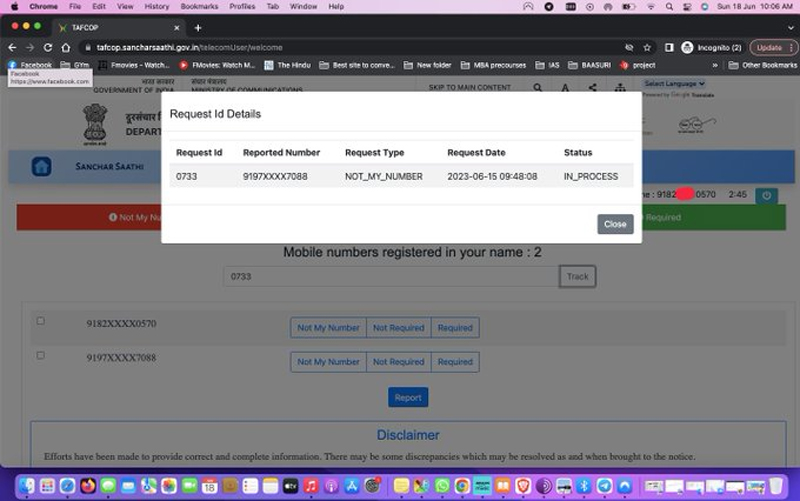Click the request id field containing 0733
Image resolution: width=800 pixels, height=501 pixels.
click(391, 277)
